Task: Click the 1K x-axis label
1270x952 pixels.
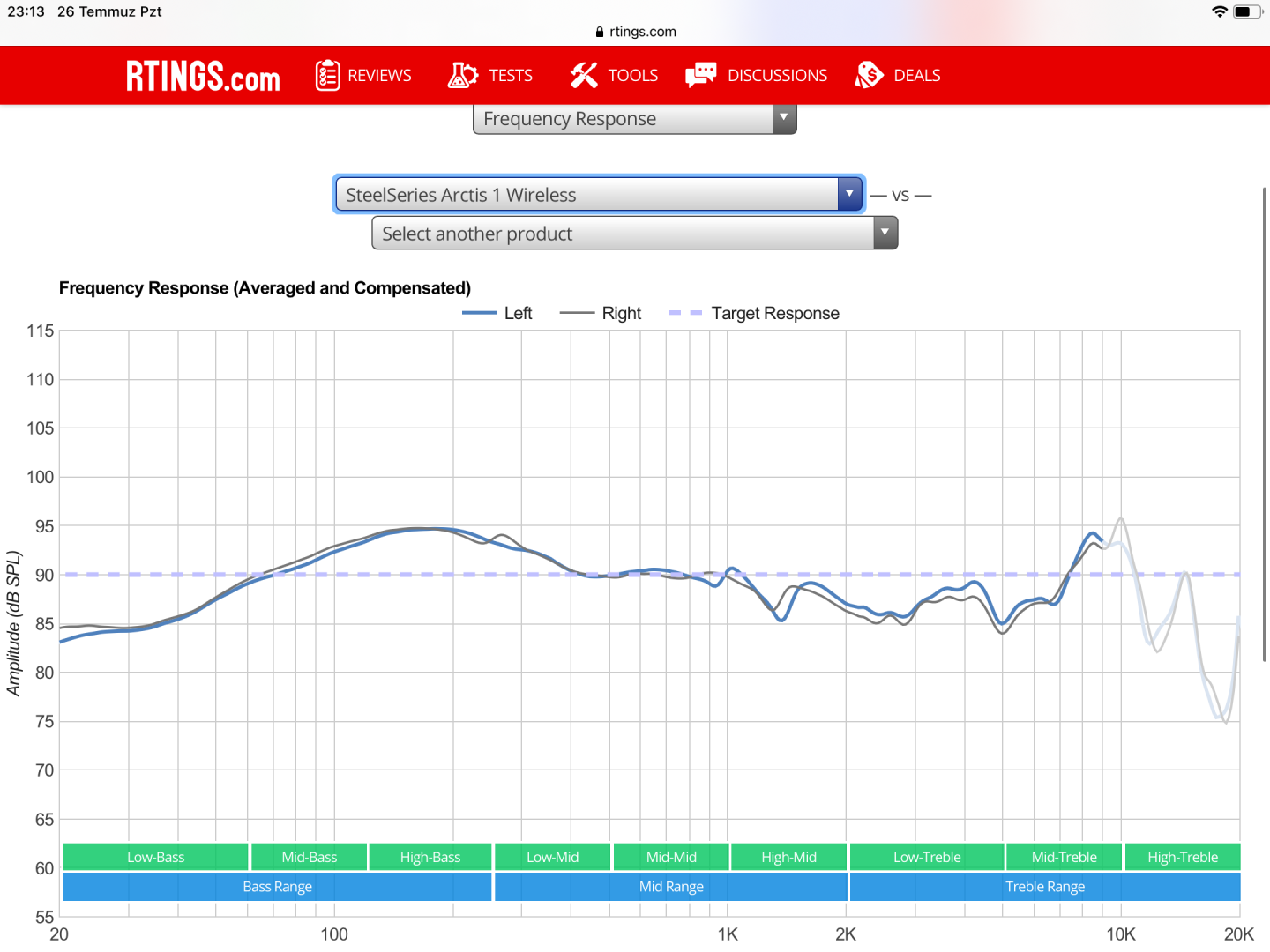Action: (728, 934)
